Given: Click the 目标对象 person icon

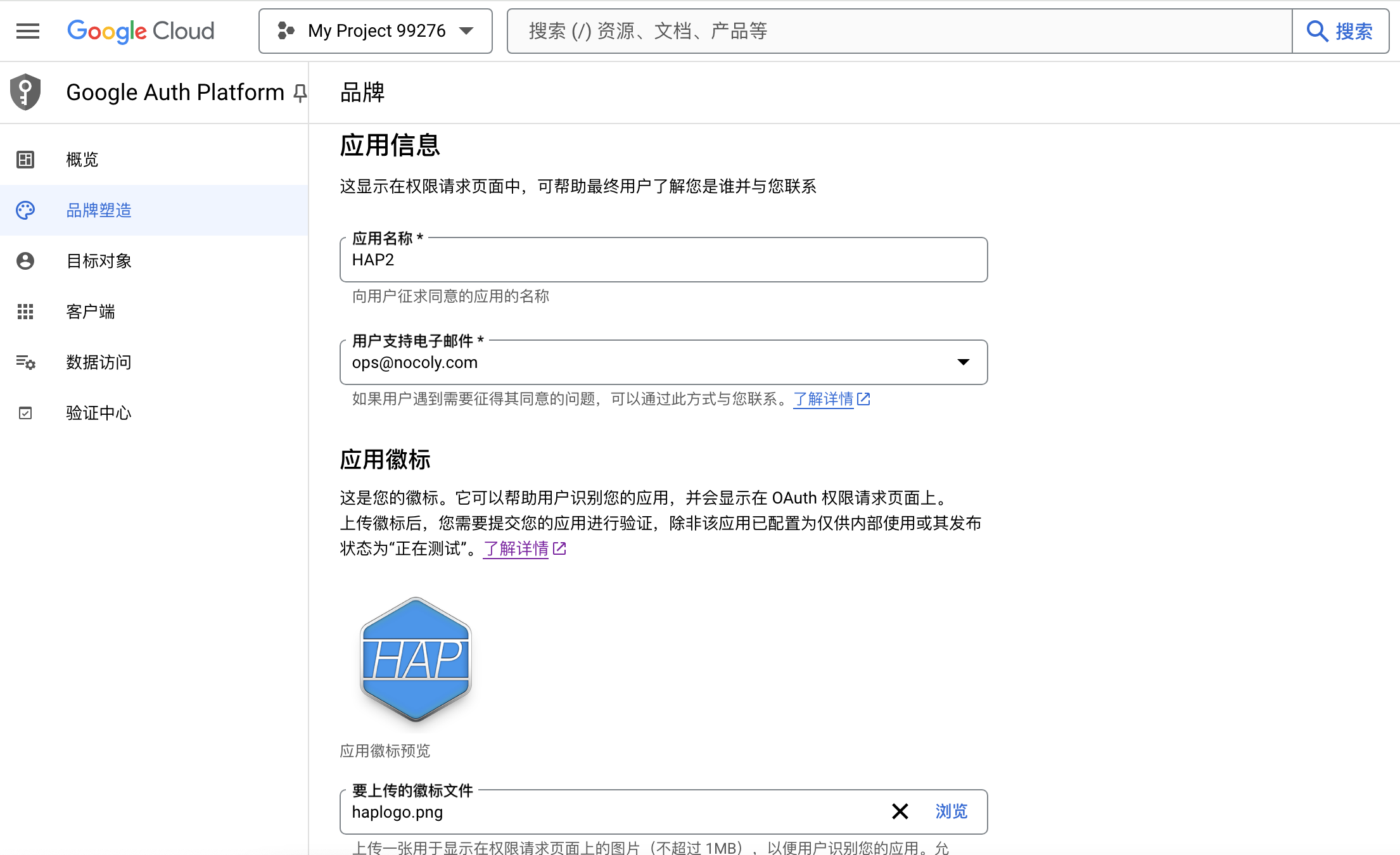Looking at the screenshot, I should pyautogui.click(x=25, y=261).
